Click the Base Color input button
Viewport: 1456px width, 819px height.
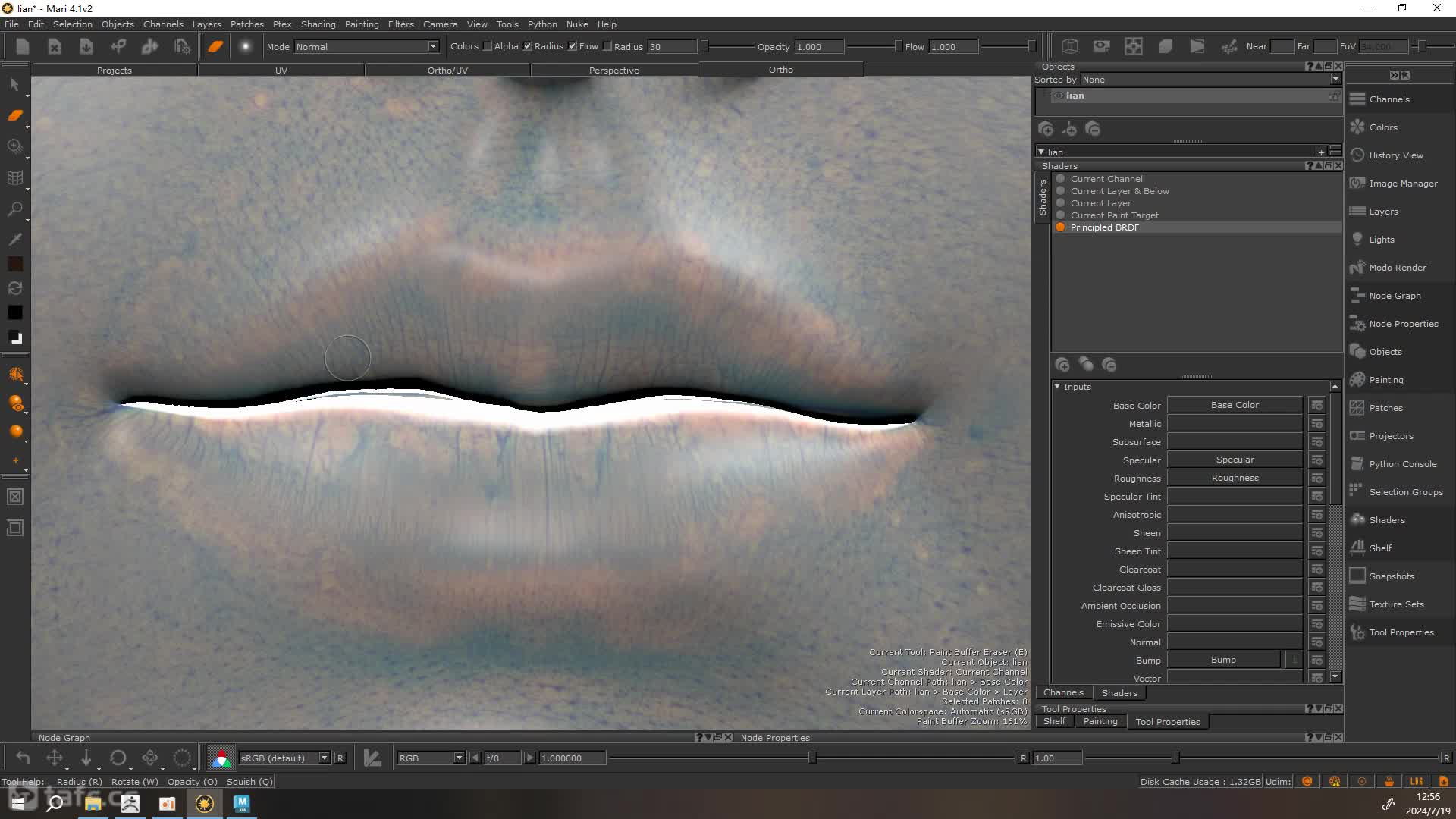pyautogui.click(x=1235, y=405)
